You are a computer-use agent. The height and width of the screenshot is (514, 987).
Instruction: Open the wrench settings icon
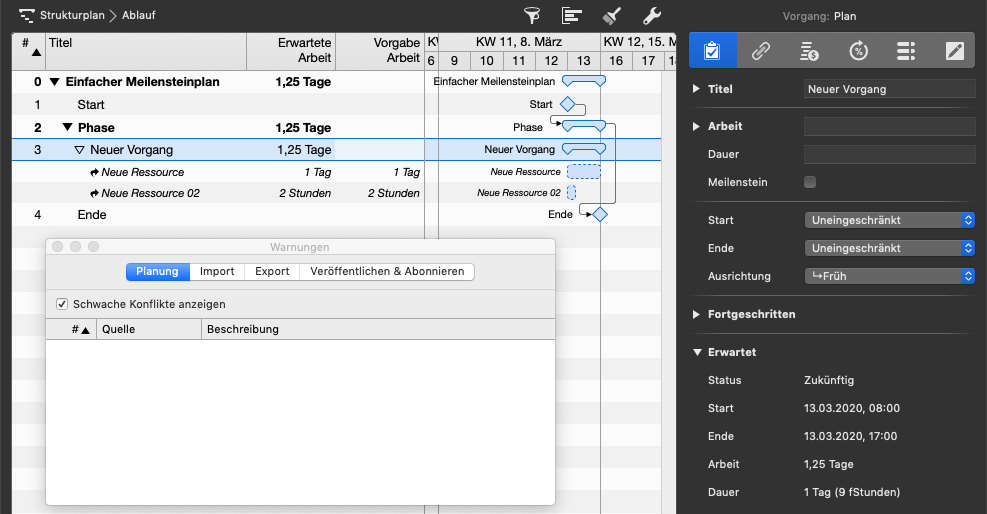click(650, 15)
